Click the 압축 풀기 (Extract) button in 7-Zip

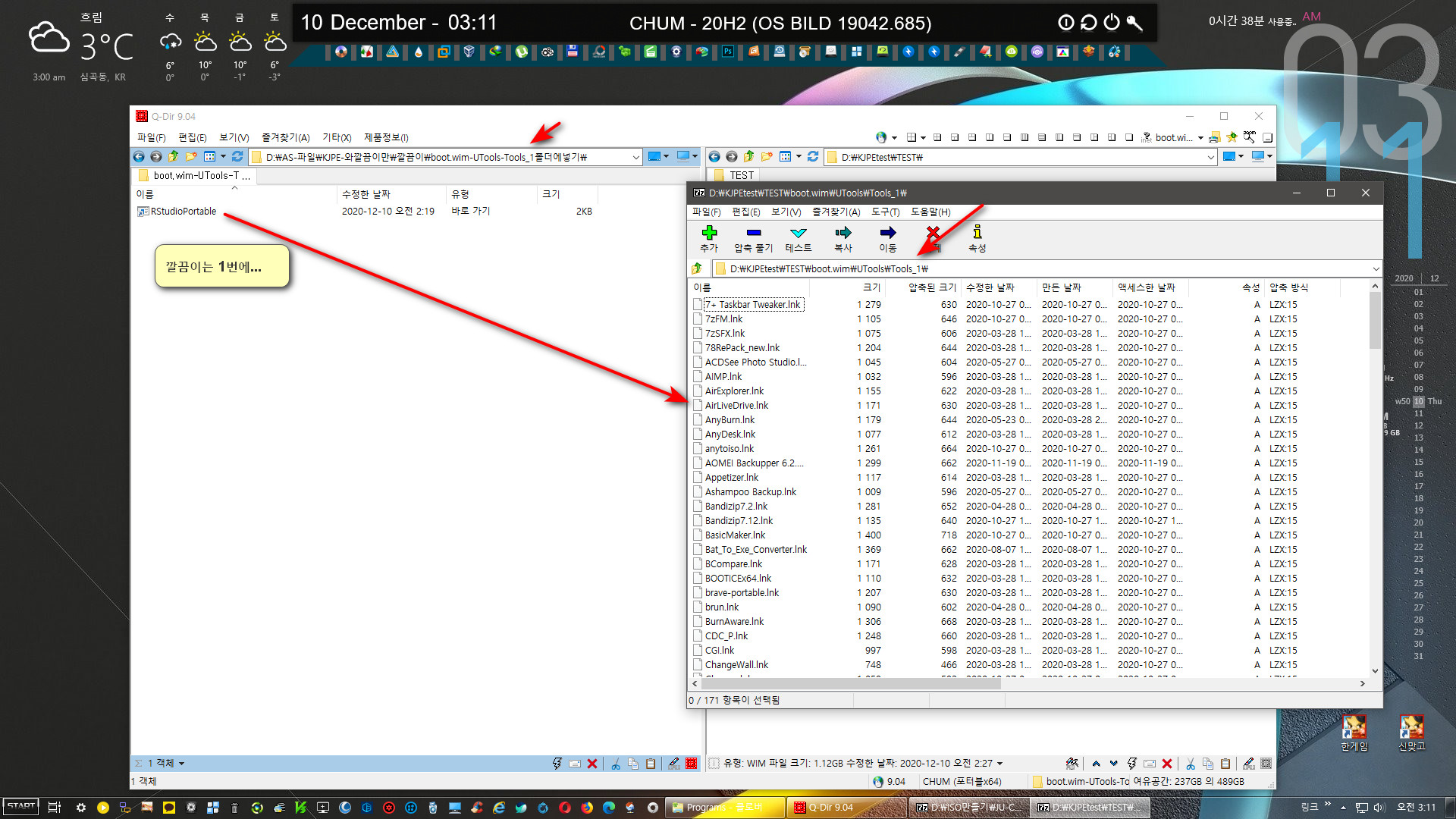click(753, 238)
